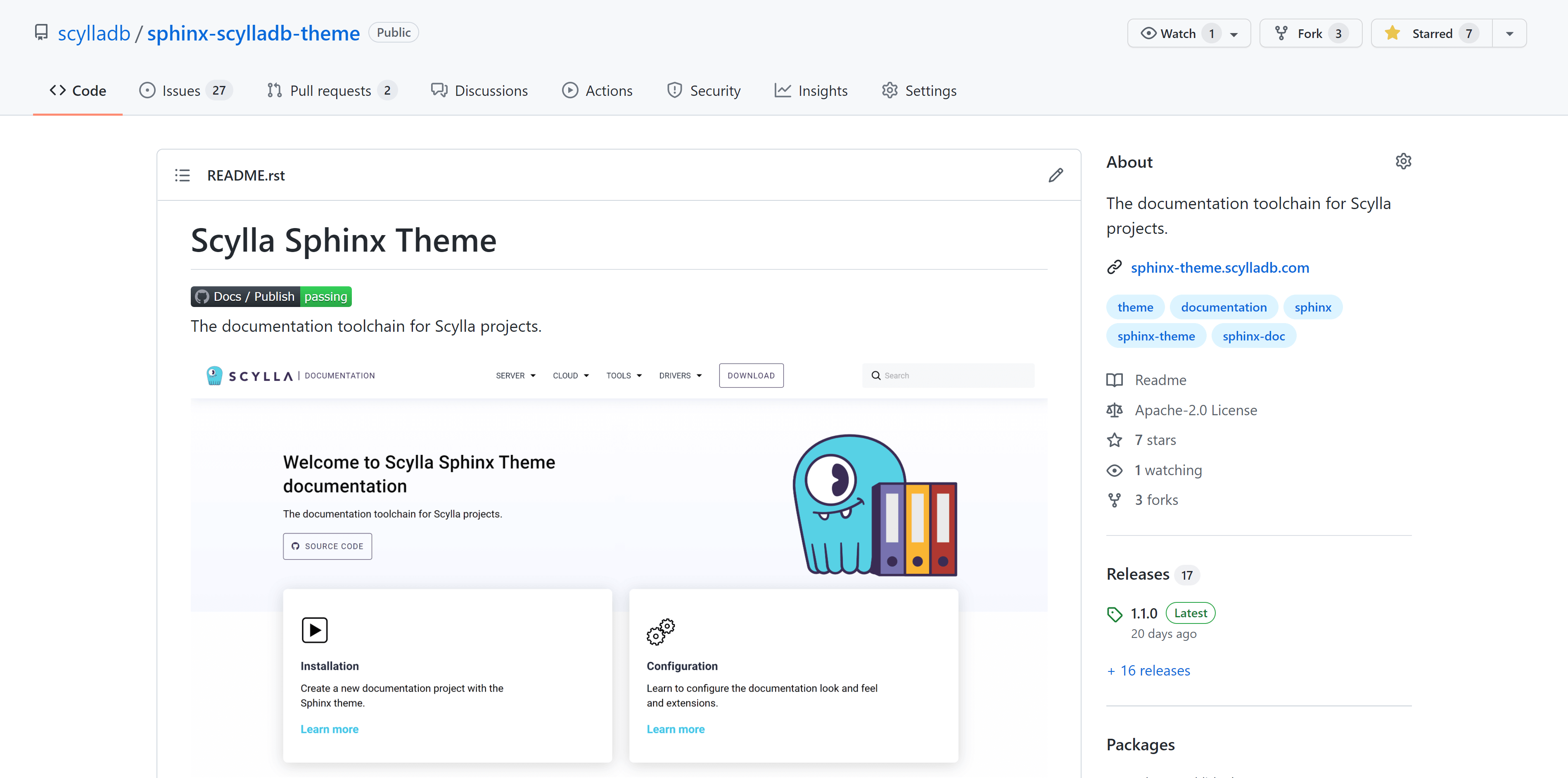View the 7 stars stargazers link
The width and height of the screenshot is (1568, 778).
tap(1155, 440)
